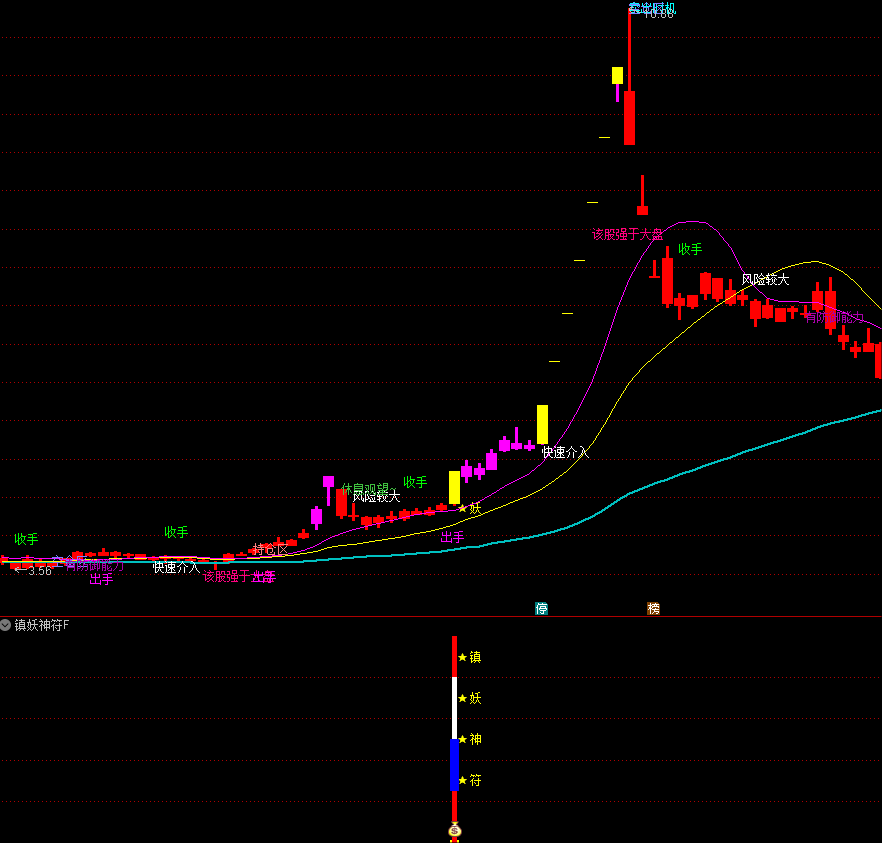Click the star next to 神 label
This screenshot has width=882, height=843.
[462, 740]
